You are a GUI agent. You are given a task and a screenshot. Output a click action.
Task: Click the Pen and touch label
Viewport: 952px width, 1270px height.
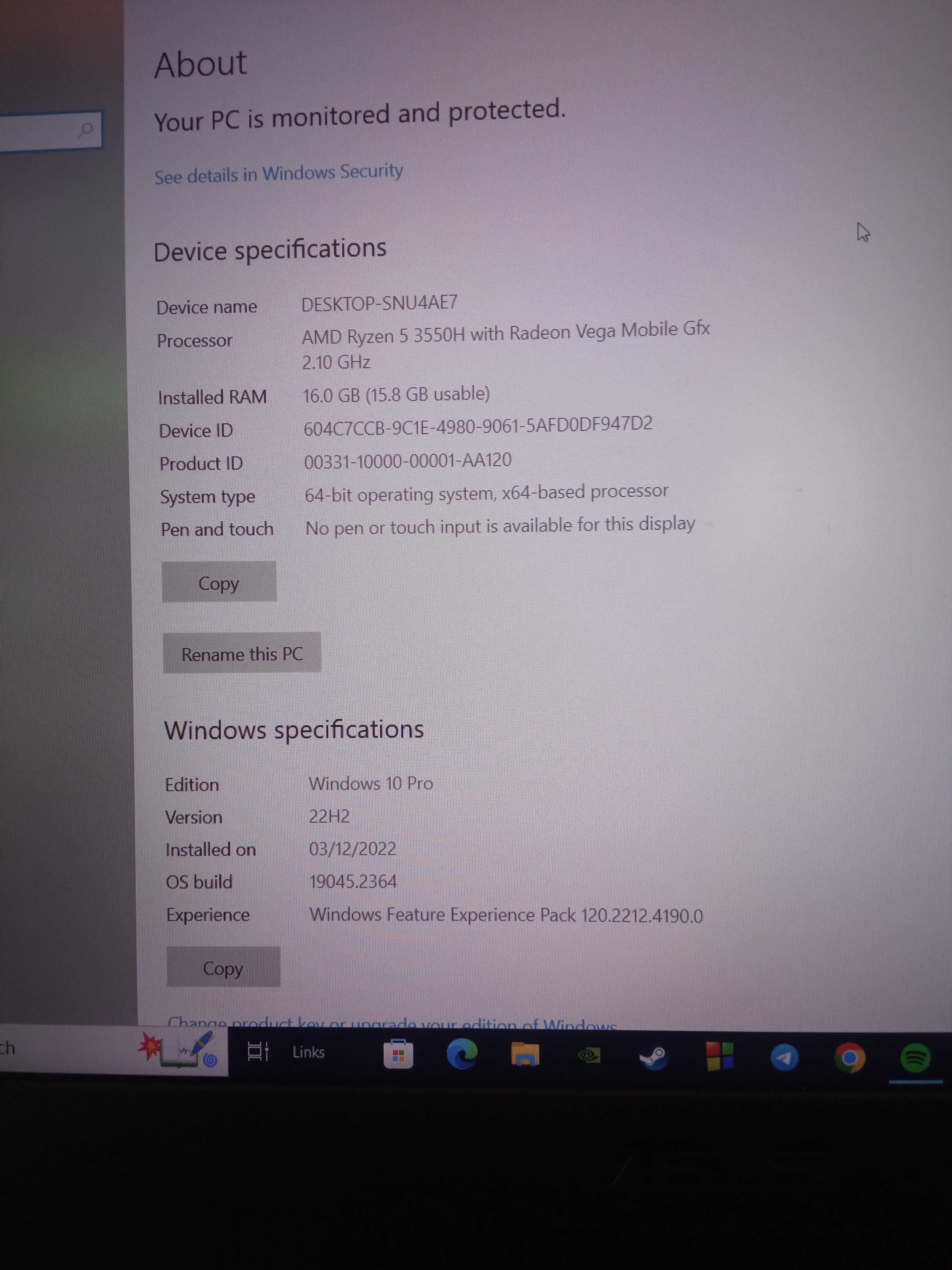coord(217,529)
